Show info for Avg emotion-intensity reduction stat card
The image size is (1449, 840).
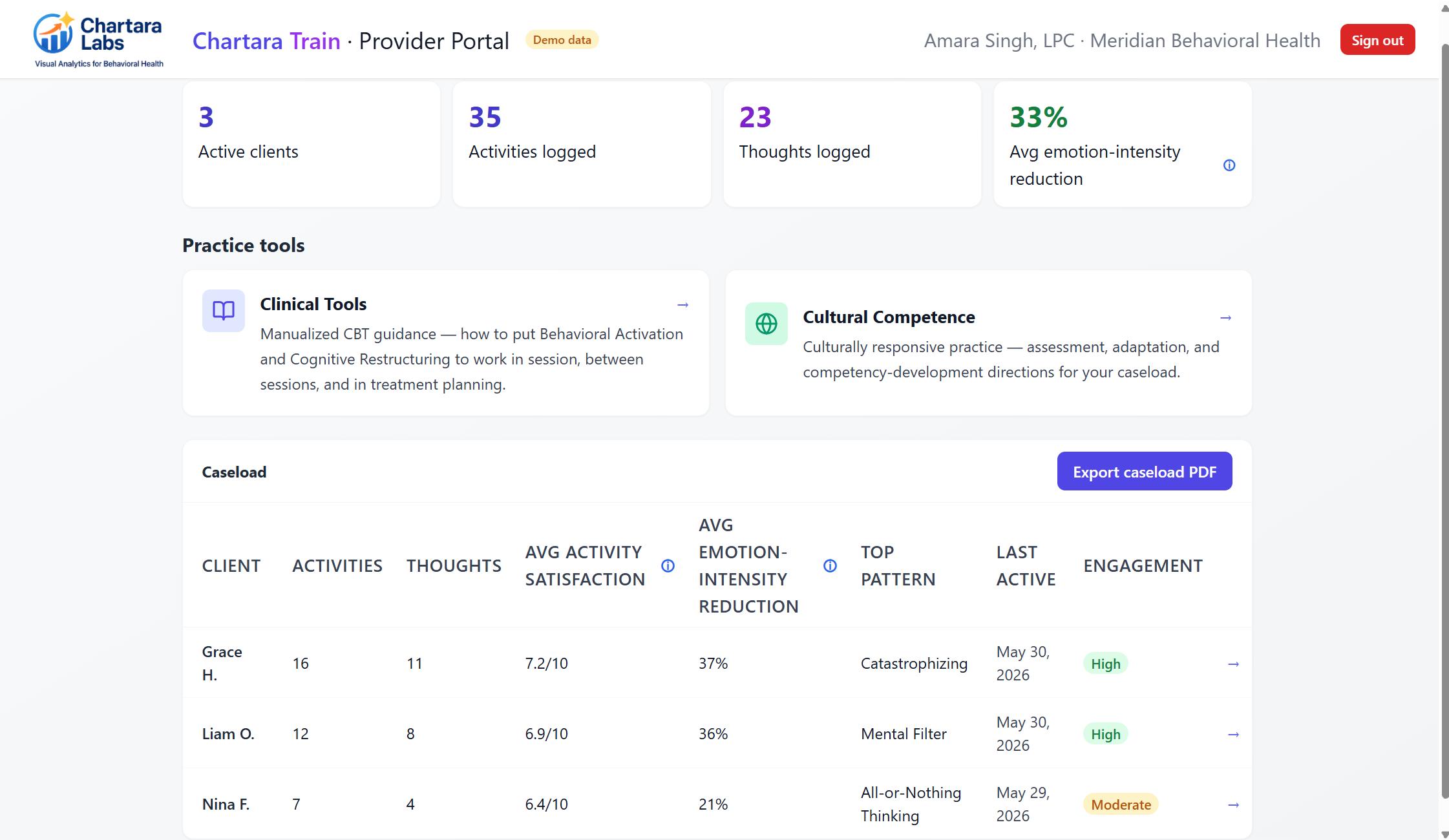coord(1229,165)
